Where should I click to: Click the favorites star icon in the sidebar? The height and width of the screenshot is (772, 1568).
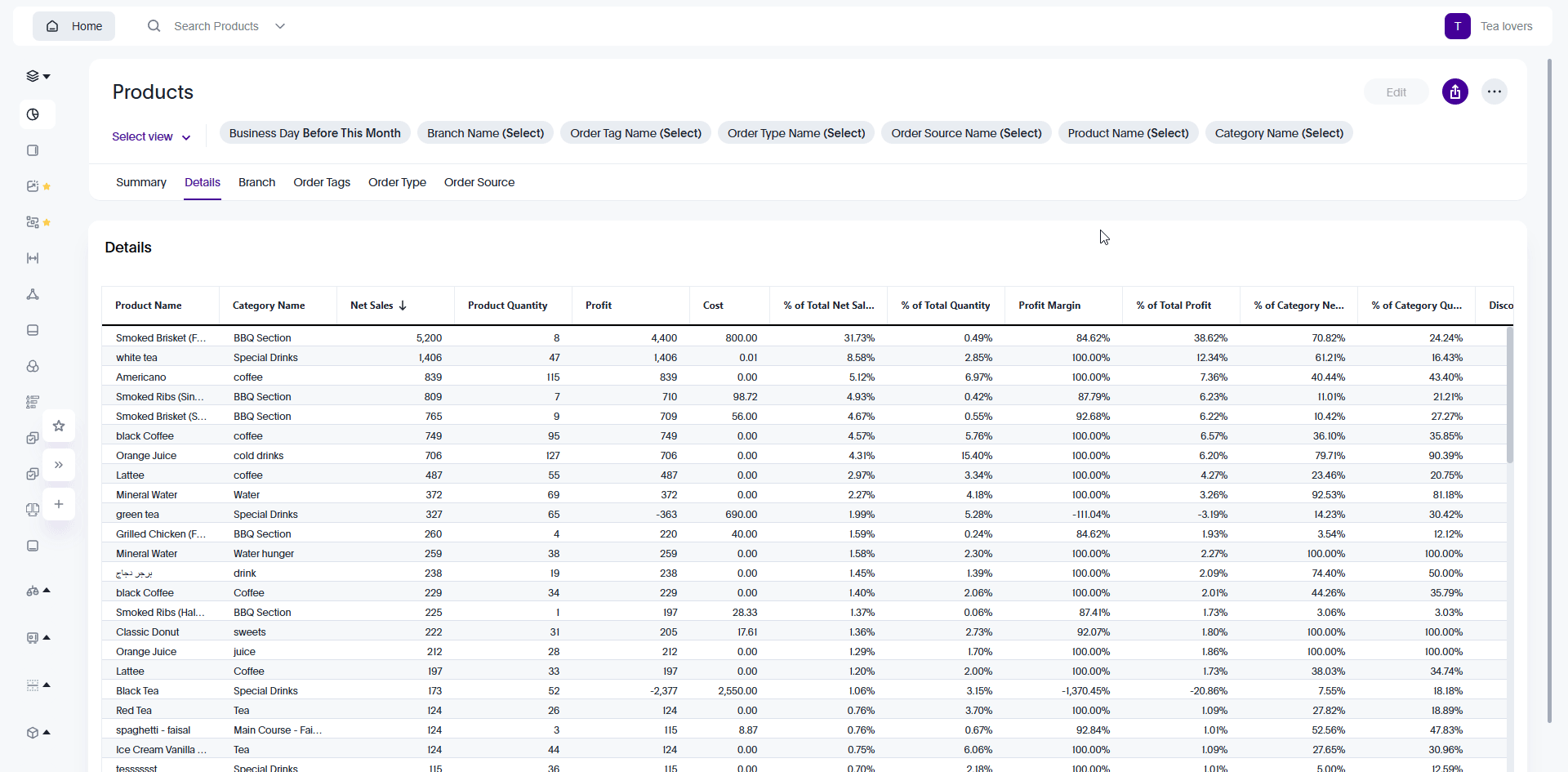click(x=58, y=426)
